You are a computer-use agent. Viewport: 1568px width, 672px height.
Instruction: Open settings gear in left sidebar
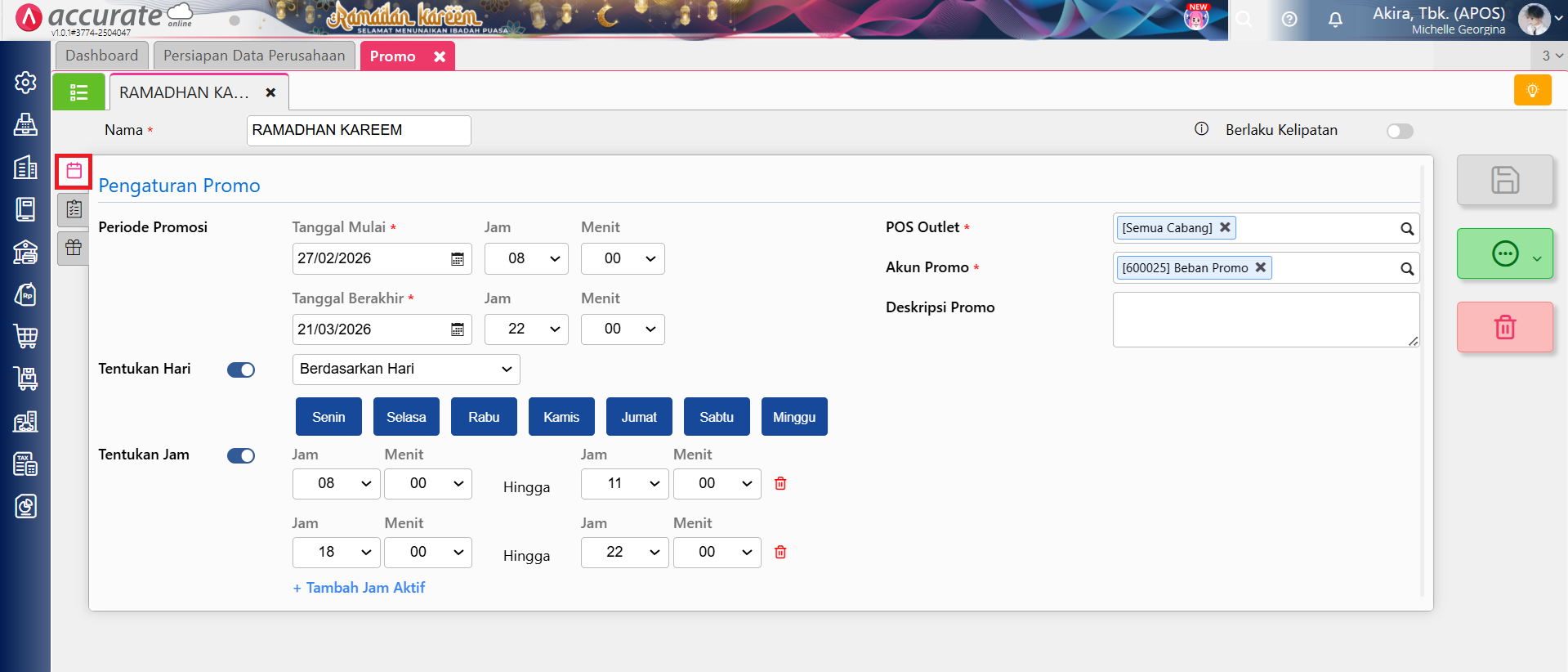pyautogui.click(x=25, y=83)
